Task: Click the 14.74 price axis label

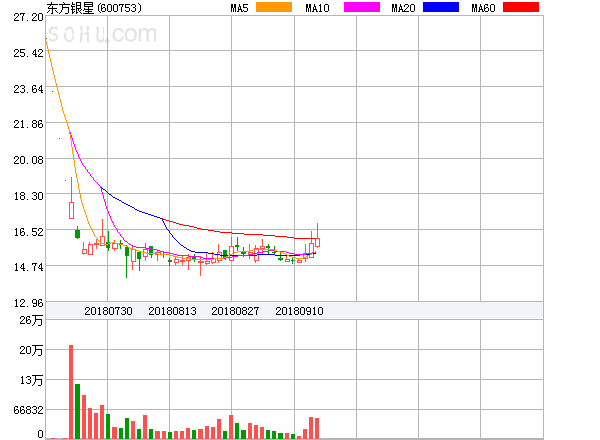Action: pos(28,267)
